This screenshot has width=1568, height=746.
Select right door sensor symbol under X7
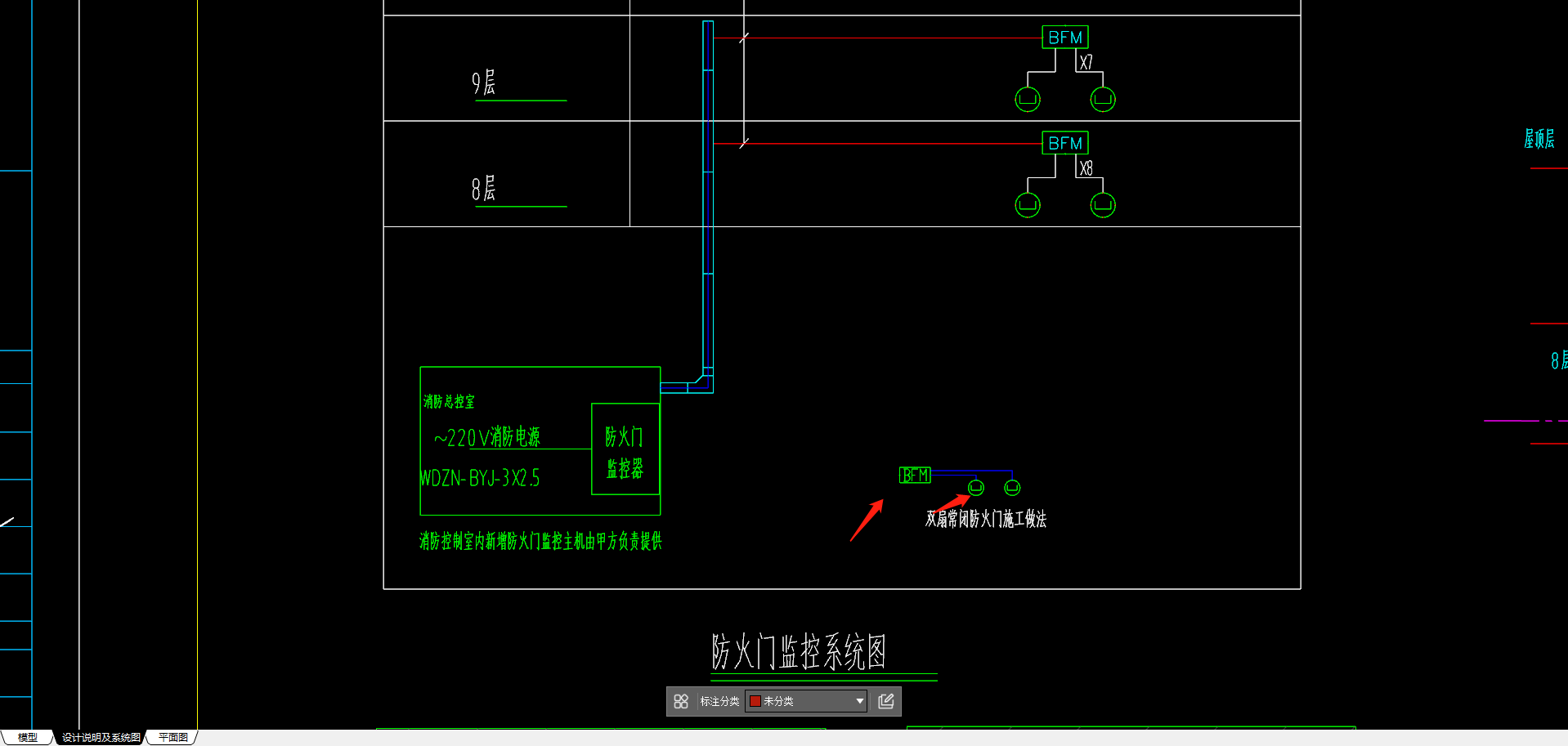click(x=1103, y=100)
